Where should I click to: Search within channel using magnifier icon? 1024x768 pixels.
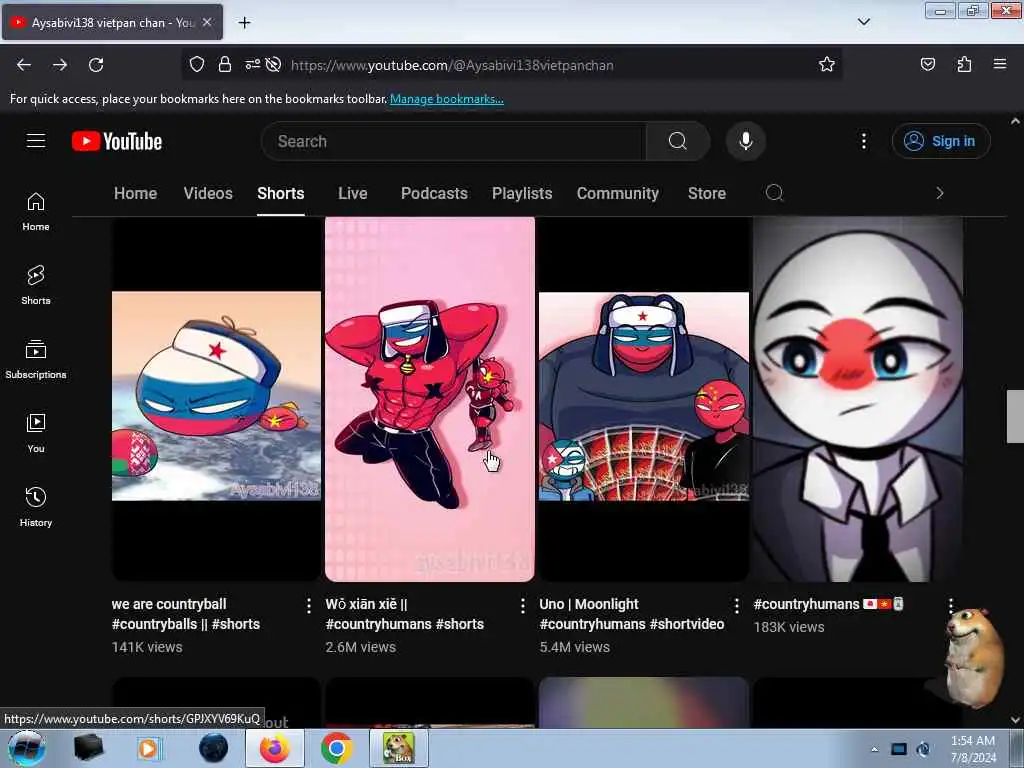click(x=775, y=193)
